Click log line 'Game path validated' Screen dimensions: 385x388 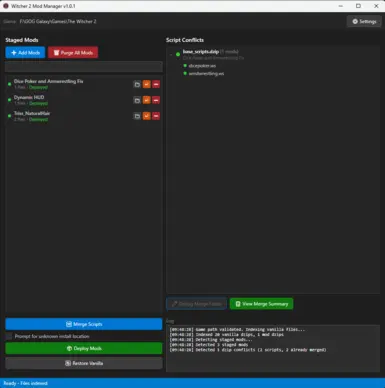(x=237, y=330)
